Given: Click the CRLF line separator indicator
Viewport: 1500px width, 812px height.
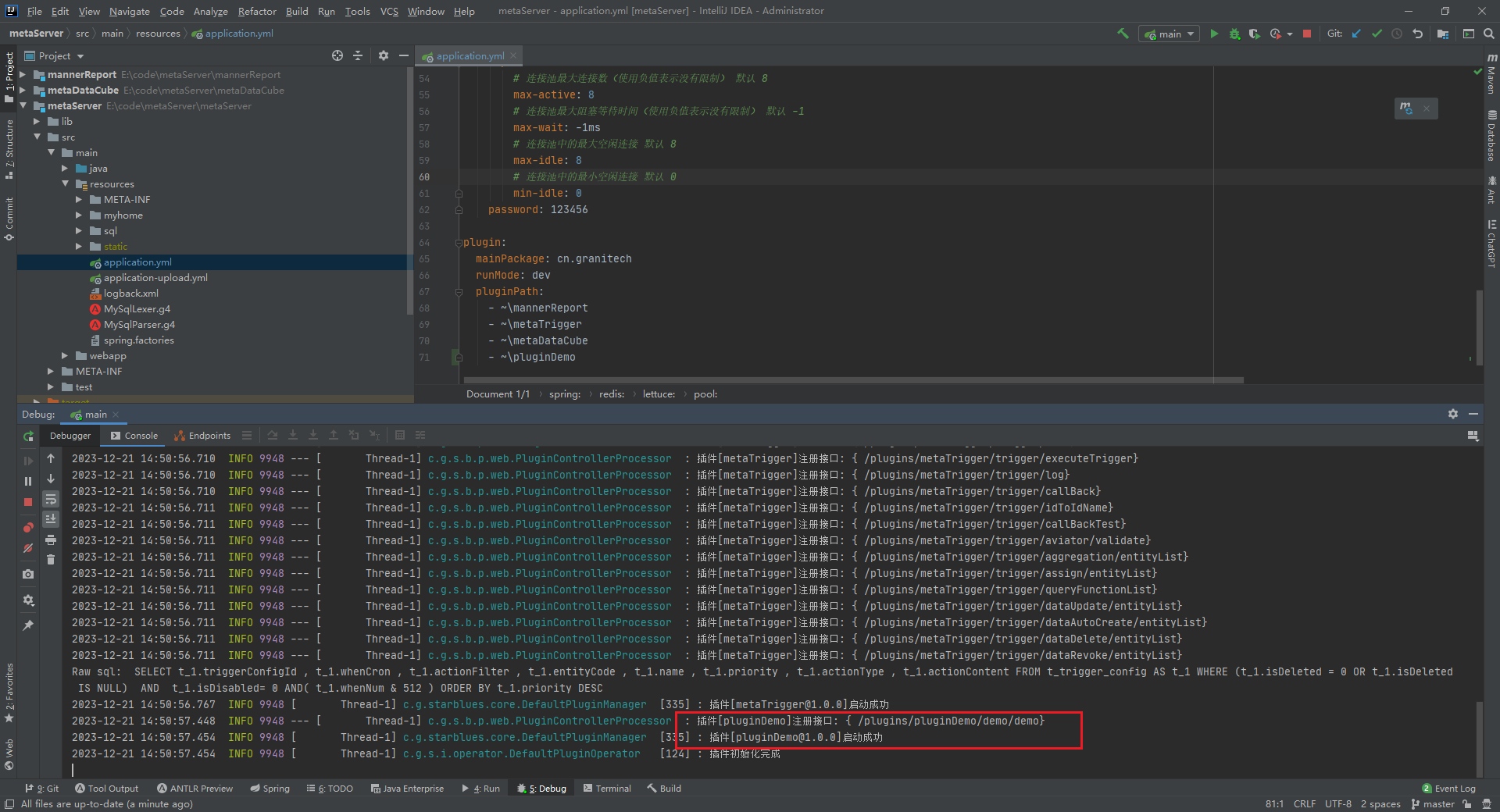Looking at the screenshot, I should (1304, 804).
